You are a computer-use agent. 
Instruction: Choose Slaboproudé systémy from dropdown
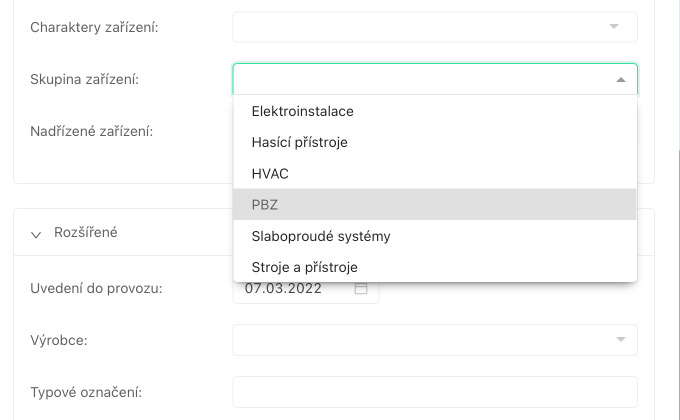[320, 236]
